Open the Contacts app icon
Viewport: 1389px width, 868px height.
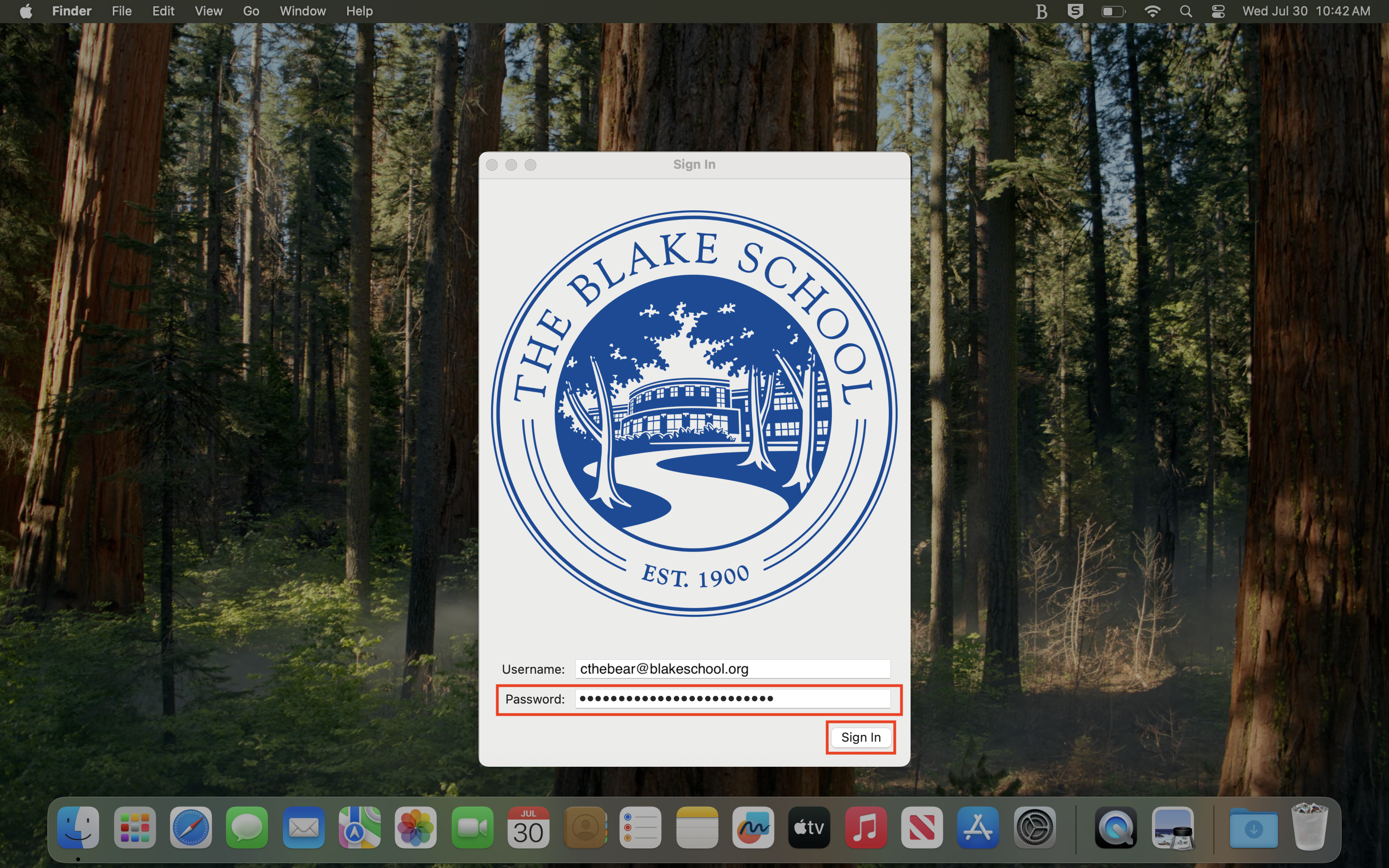tap(585, 827)
